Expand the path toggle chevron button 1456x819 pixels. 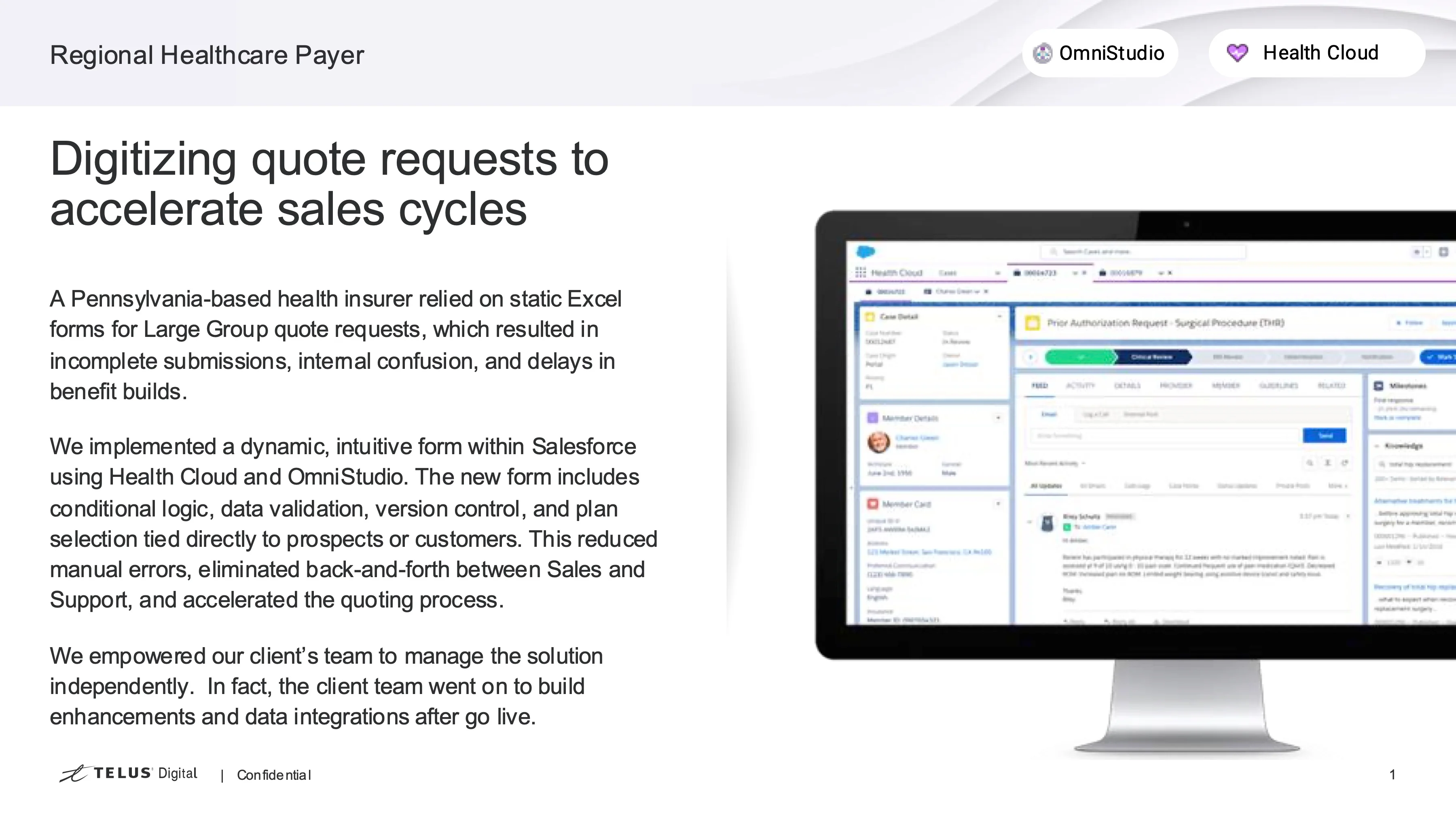click(1031, 357)
